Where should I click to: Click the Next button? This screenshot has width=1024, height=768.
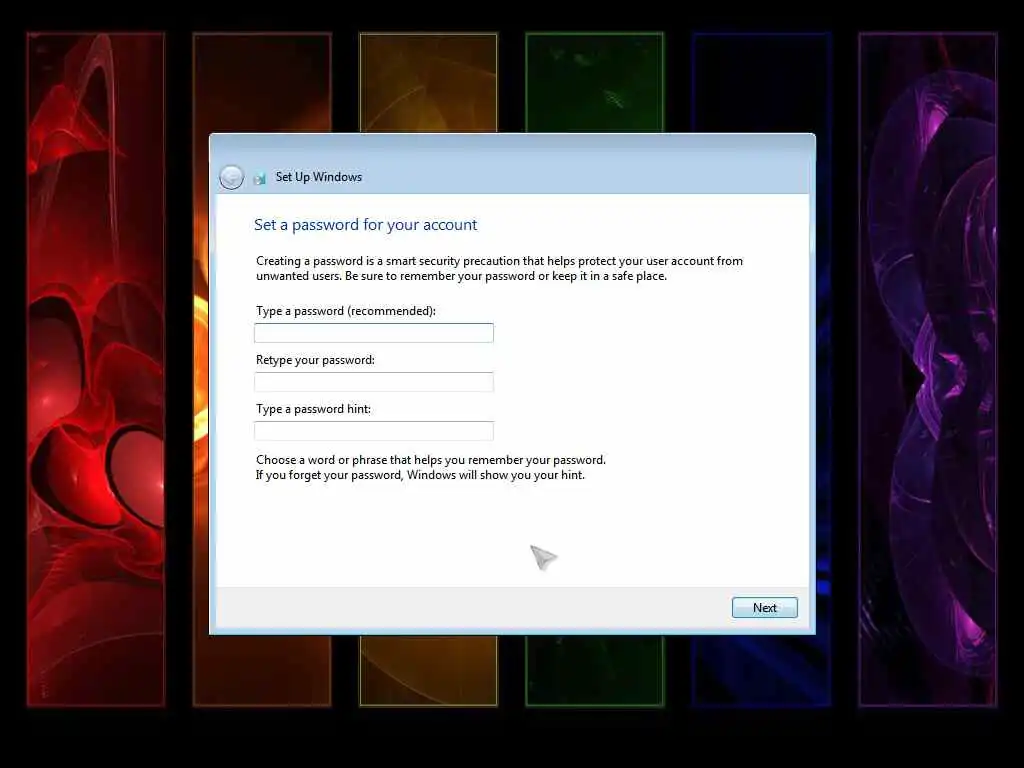coord(765,607)
